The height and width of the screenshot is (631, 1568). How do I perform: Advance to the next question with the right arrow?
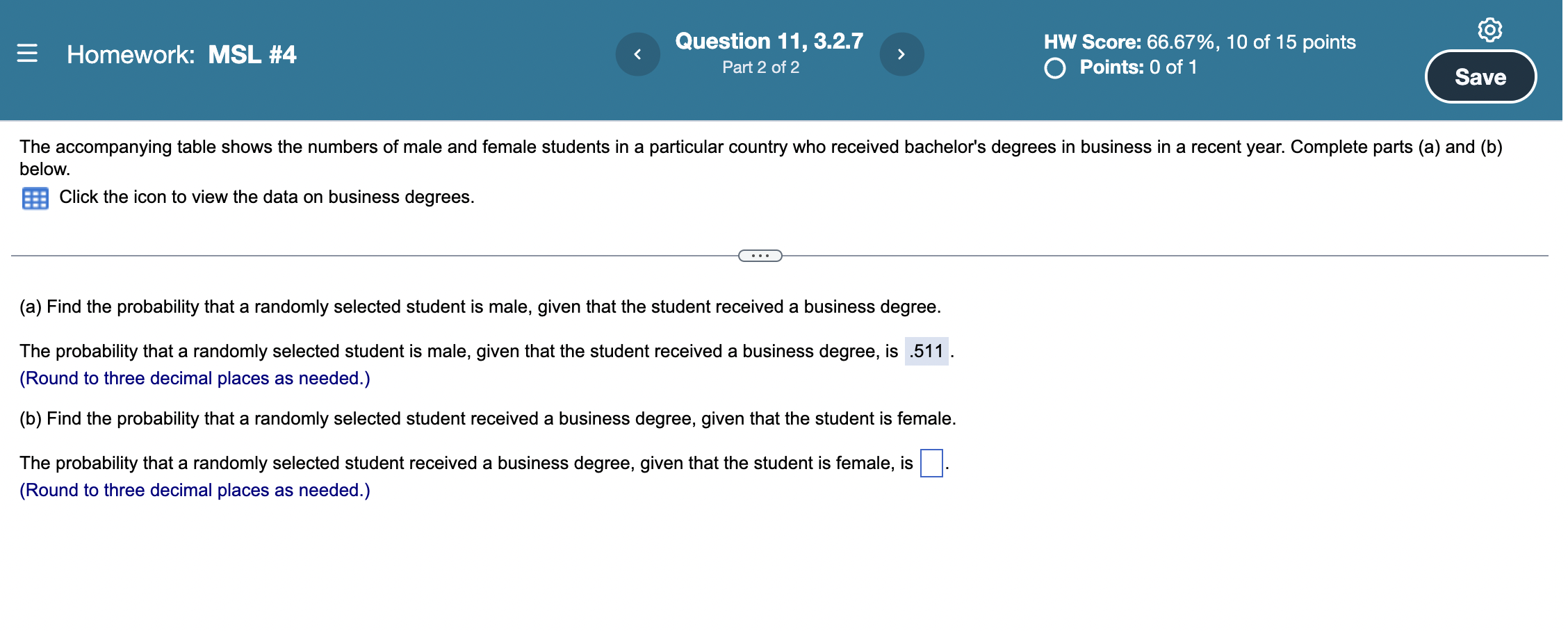coord(901,54)
